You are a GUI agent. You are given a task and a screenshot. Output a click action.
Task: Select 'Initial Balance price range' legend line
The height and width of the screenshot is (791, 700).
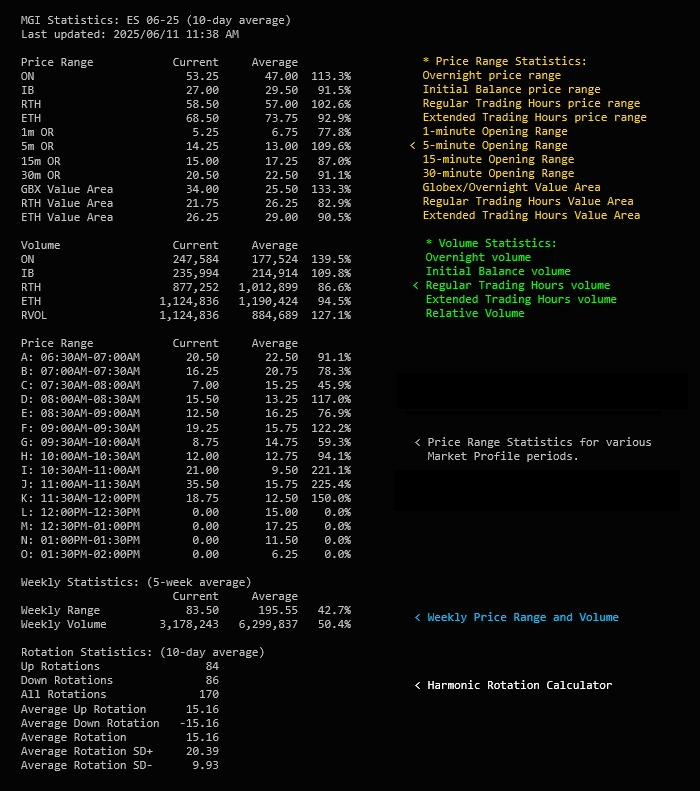[511, 89]
